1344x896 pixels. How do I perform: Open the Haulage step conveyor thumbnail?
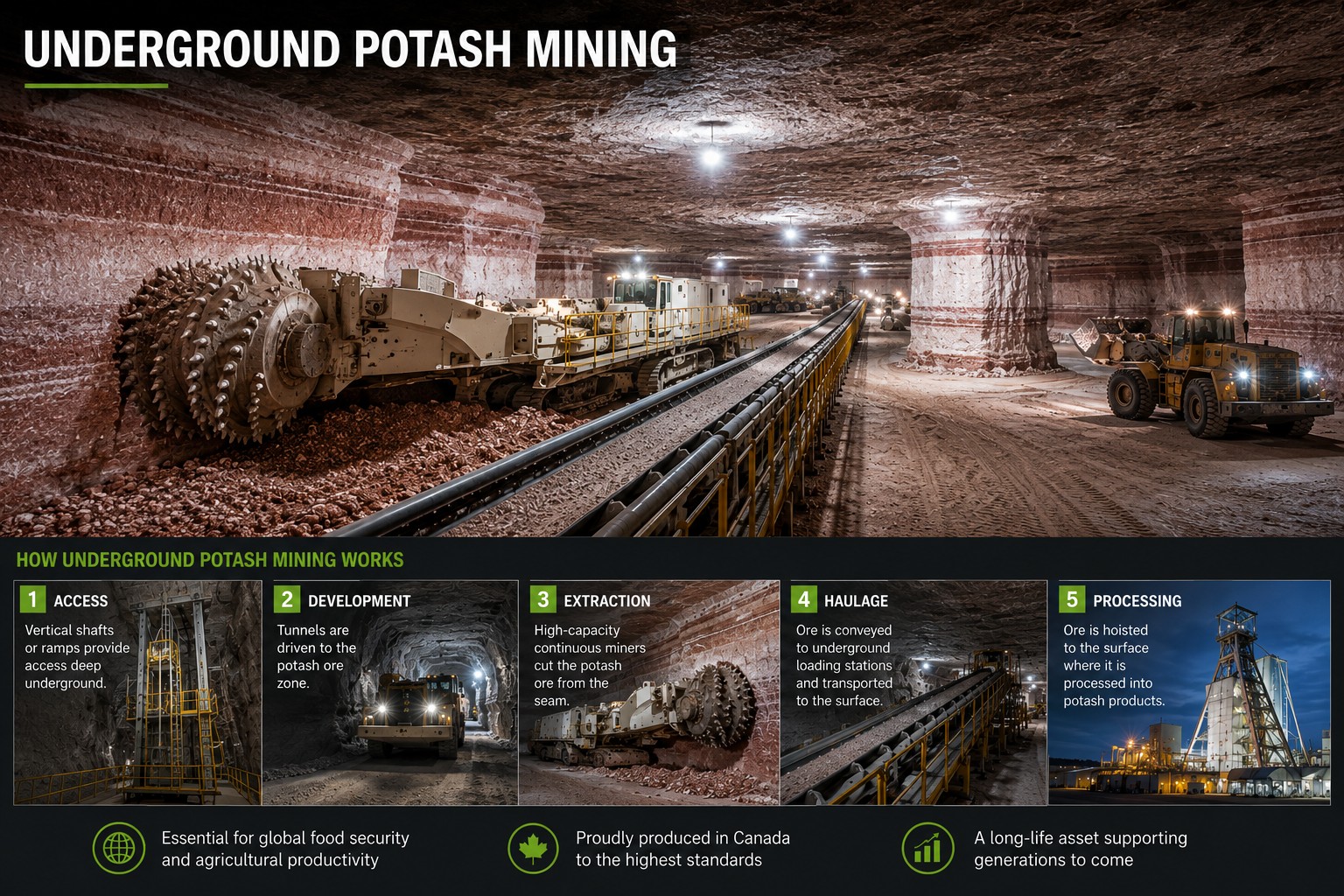pyautogui.click(x=913, y=692)
